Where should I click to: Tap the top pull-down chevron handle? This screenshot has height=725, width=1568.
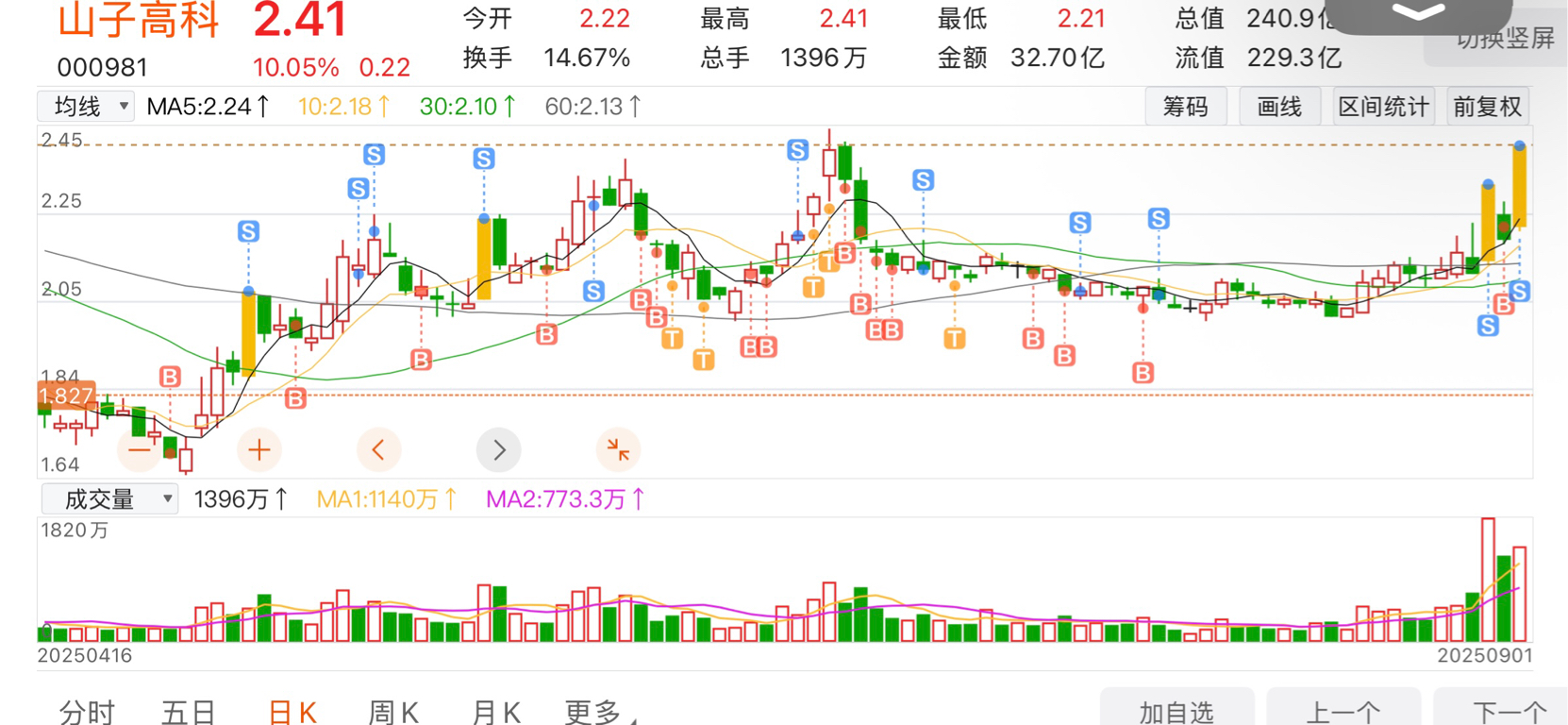(x=1418, y=13)
